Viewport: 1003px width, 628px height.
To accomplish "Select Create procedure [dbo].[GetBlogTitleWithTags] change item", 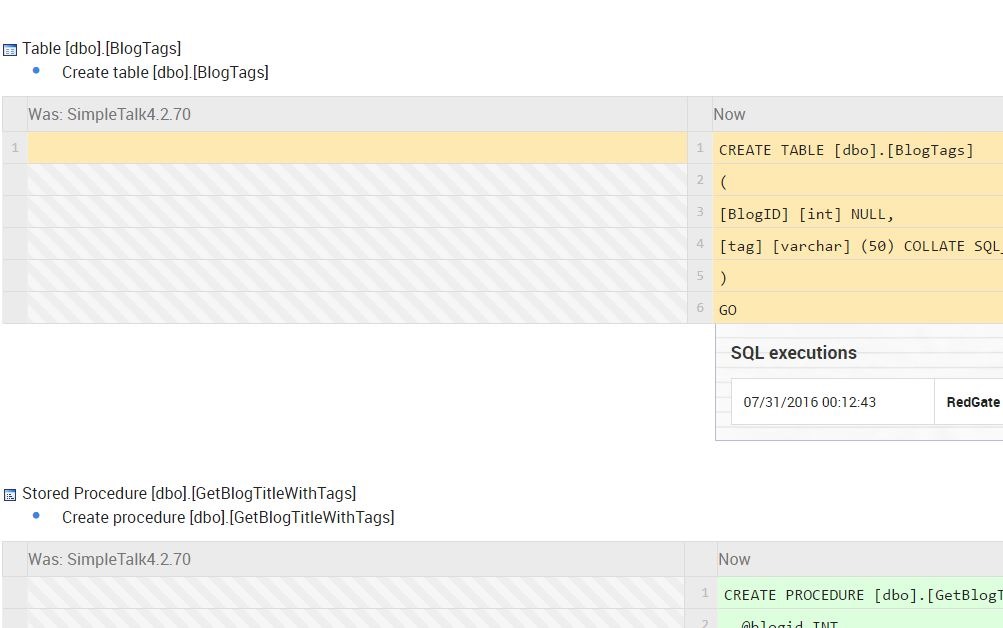I will pyautogui.click(x=228, y=517).
